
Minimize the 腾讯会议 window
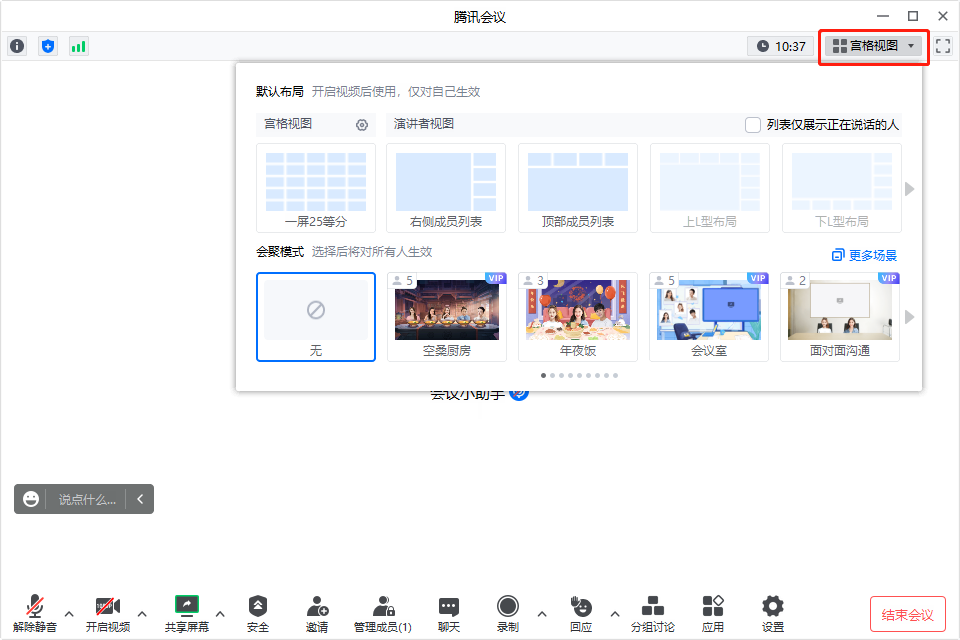pyautogui.click(x=883, y=16)
